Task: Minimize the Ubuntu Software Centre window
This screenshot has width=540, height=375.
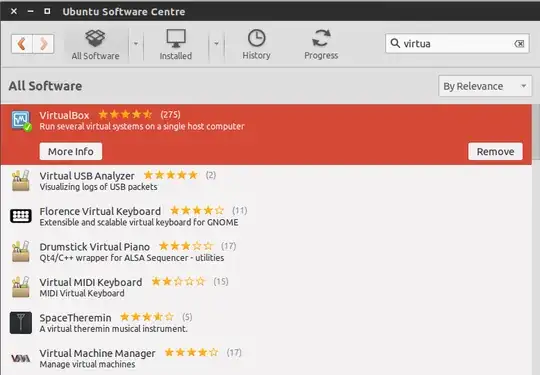Action: tap(30, 11)
